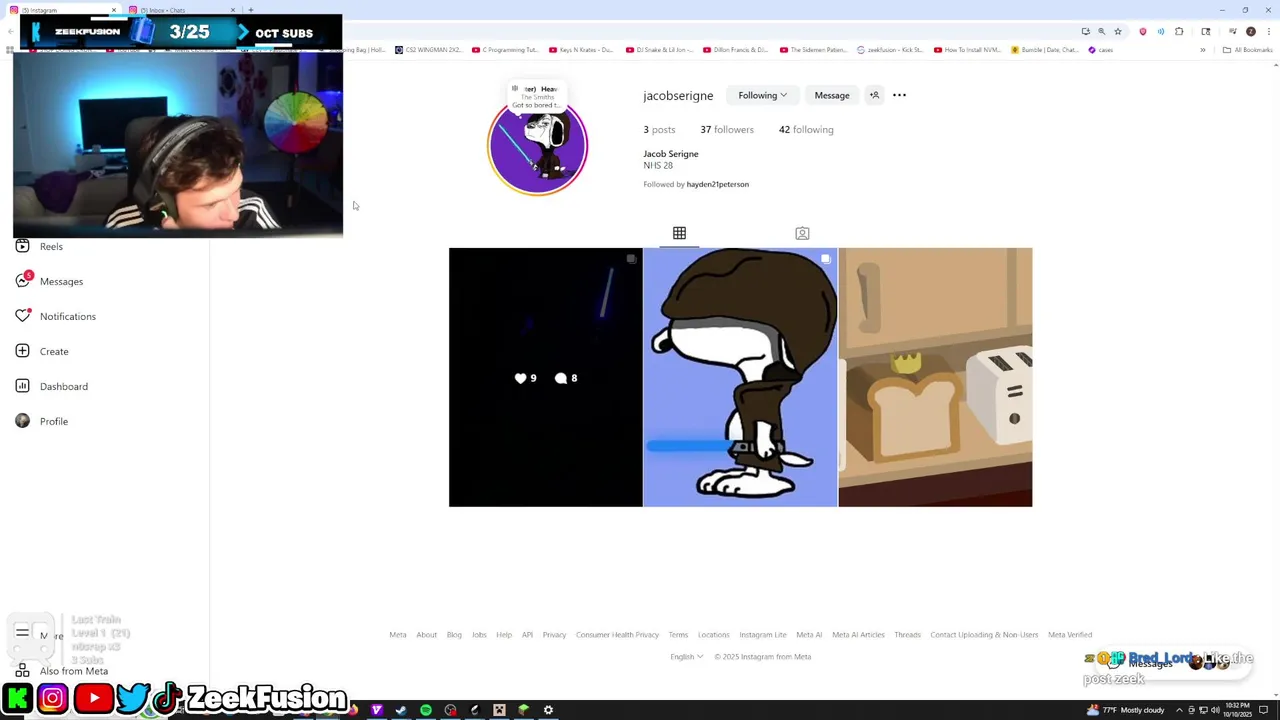Open the toast and toaster post
This screenshot has height=720, width=1280.
(x=935, y=377)
